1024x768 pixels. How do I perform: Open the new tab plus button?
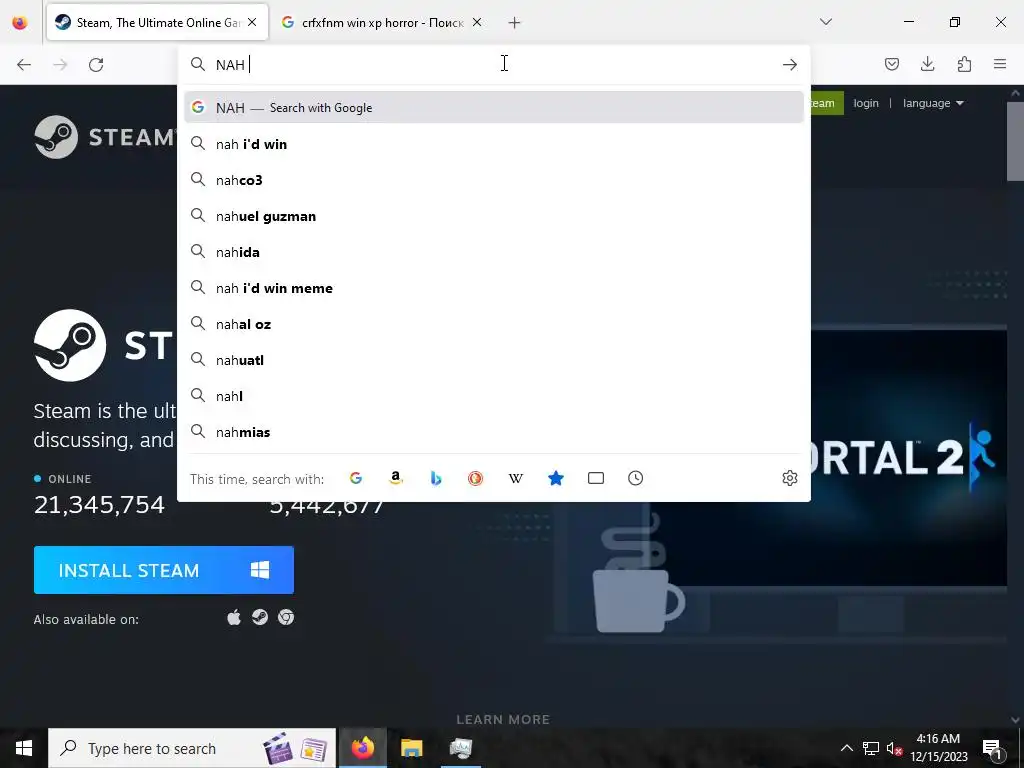515,23
